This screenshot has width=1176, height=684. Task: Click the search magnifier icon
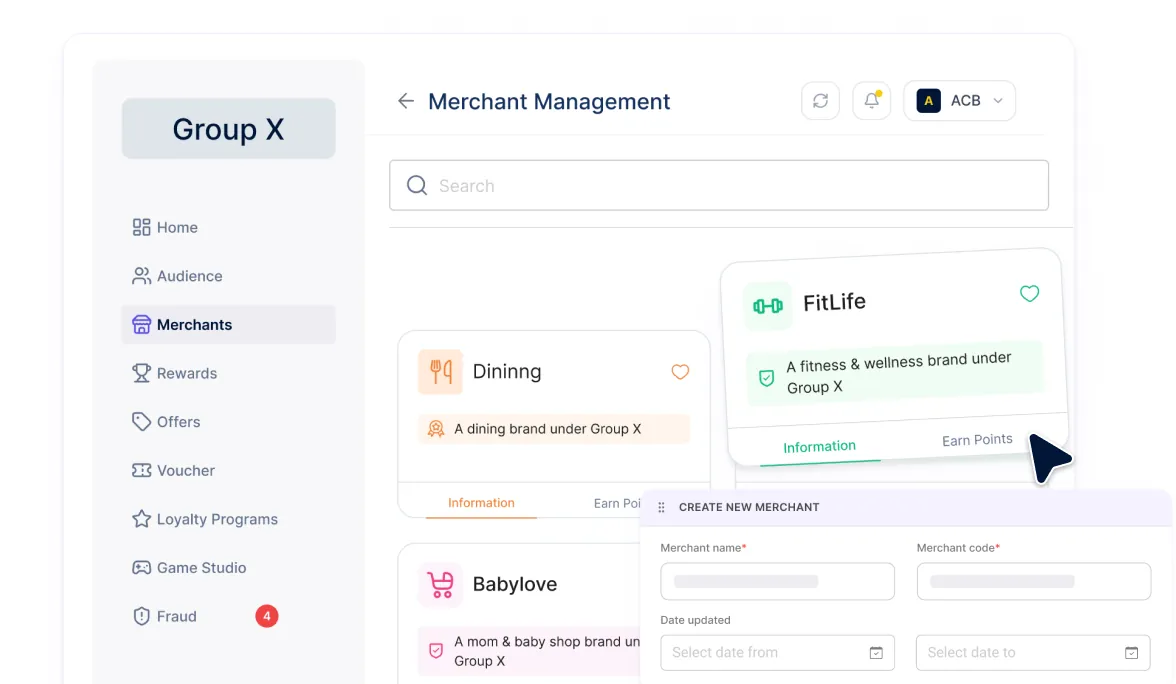(417, 185)
